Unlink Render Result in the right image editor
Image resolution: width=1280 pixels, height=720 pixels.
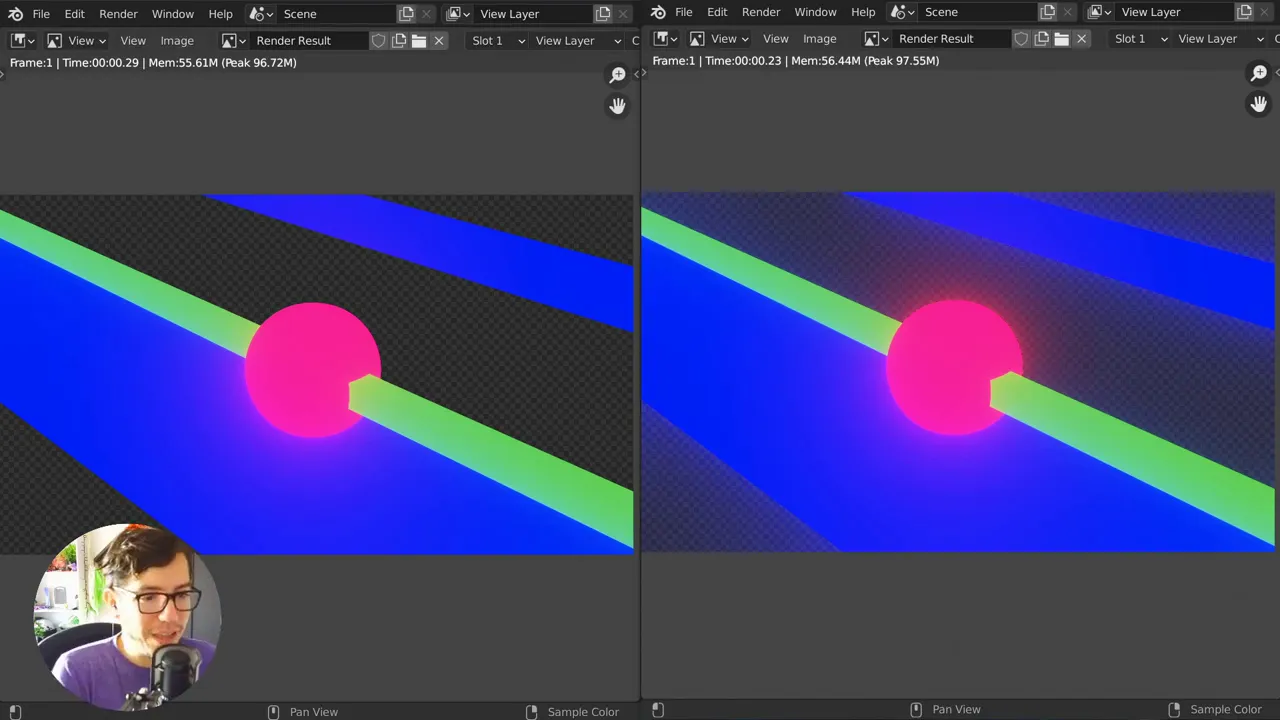[1082, 39]
